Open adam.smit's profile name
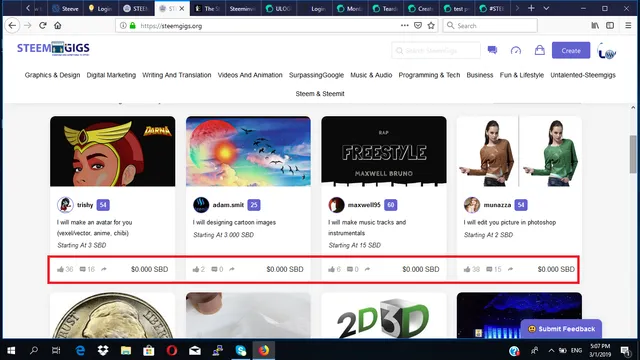 [228, 205]
